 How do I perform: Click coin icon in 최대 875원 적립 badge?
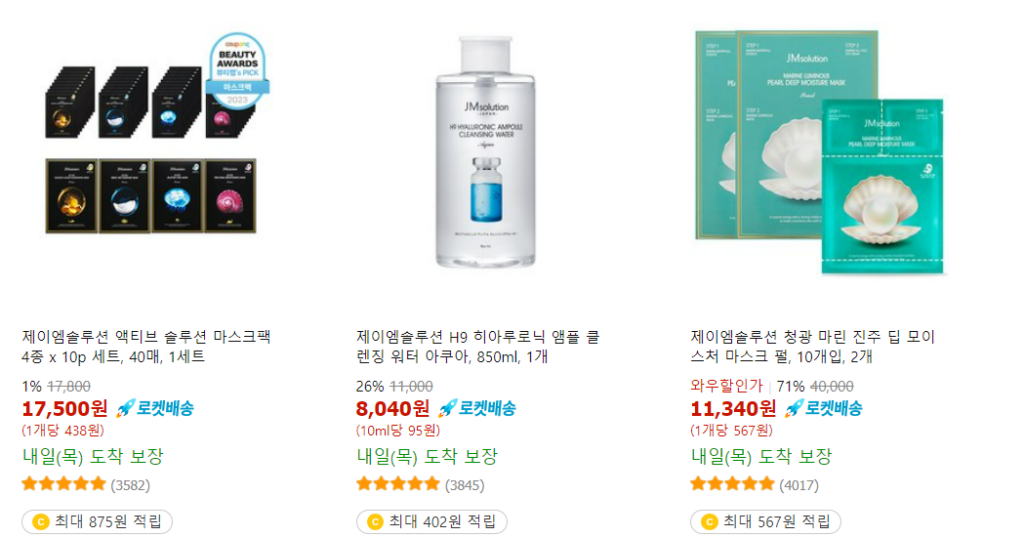tap(40, 522)
